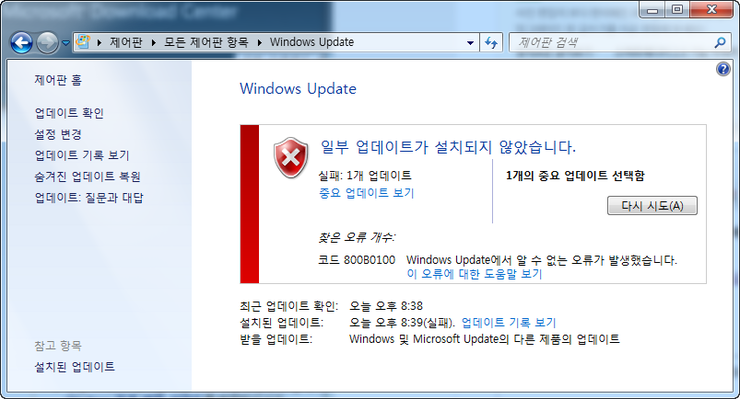Open 업데이트 기록 보기 beside install time
Image resolution: width=740 pixels, height=399 pixels.
point(509,323)
